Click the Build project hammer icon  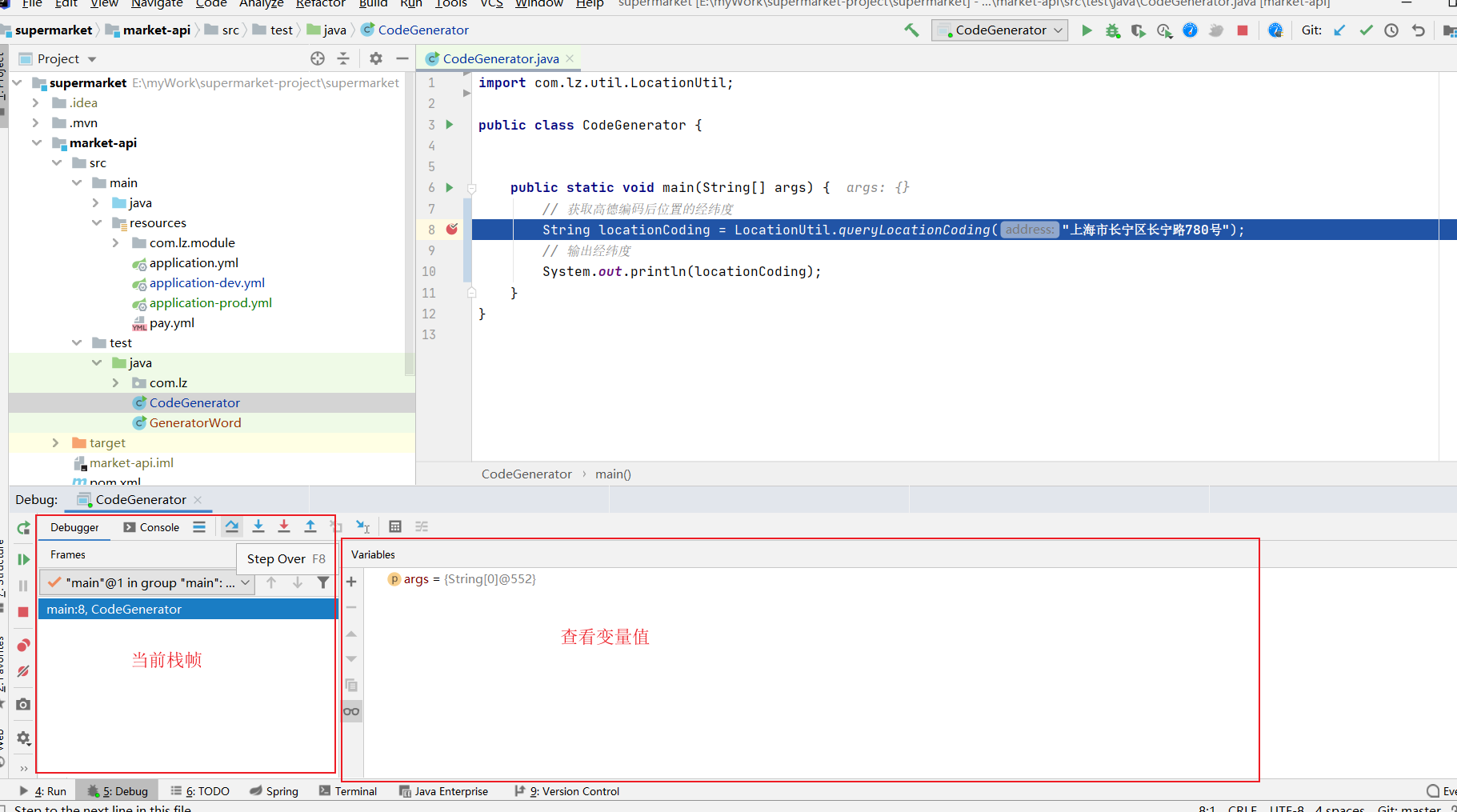click(x=911, y=30)
